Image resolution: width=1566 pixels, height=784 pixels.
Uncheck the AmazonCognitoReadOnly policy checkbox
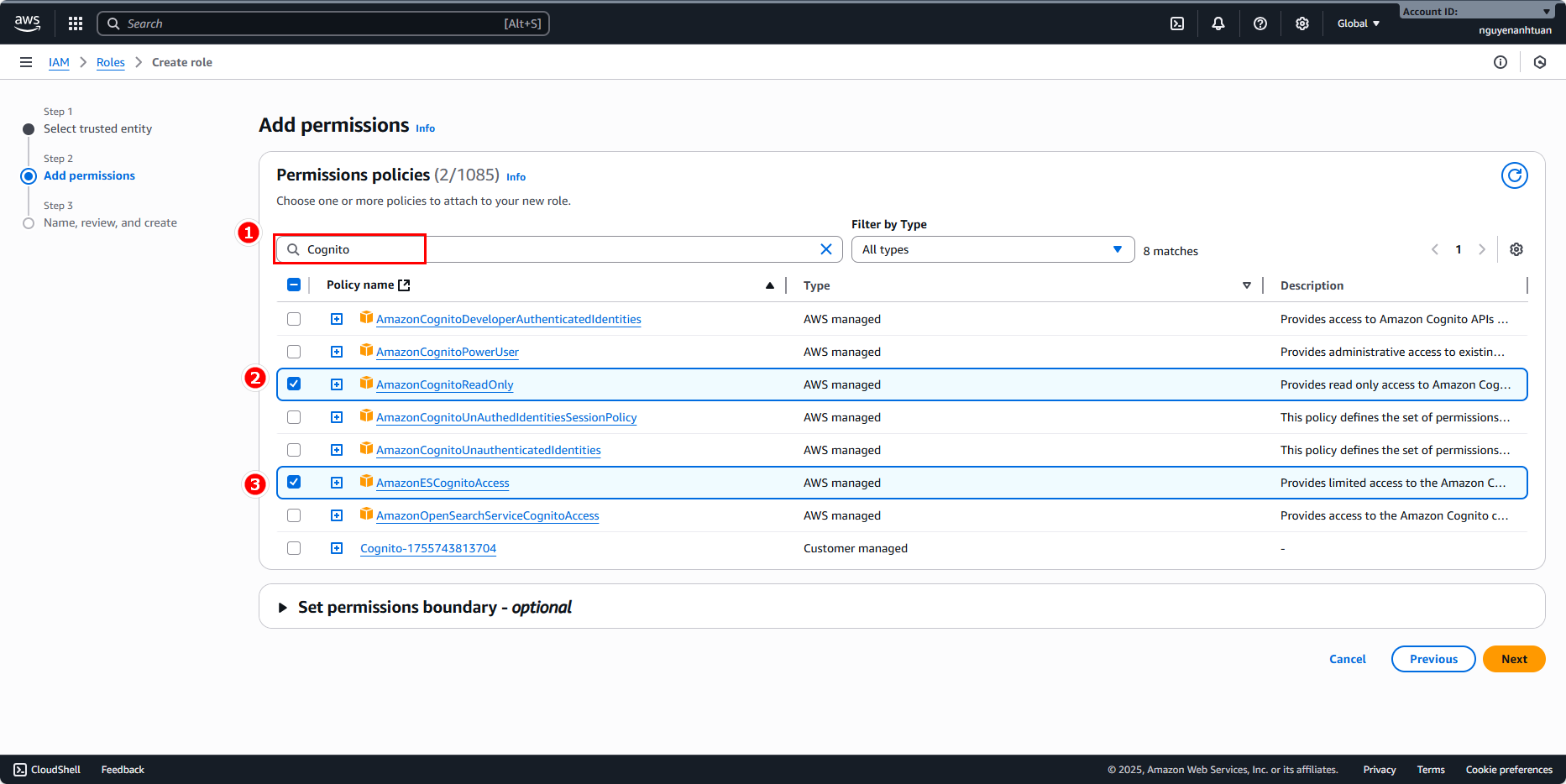pos(294,384)
